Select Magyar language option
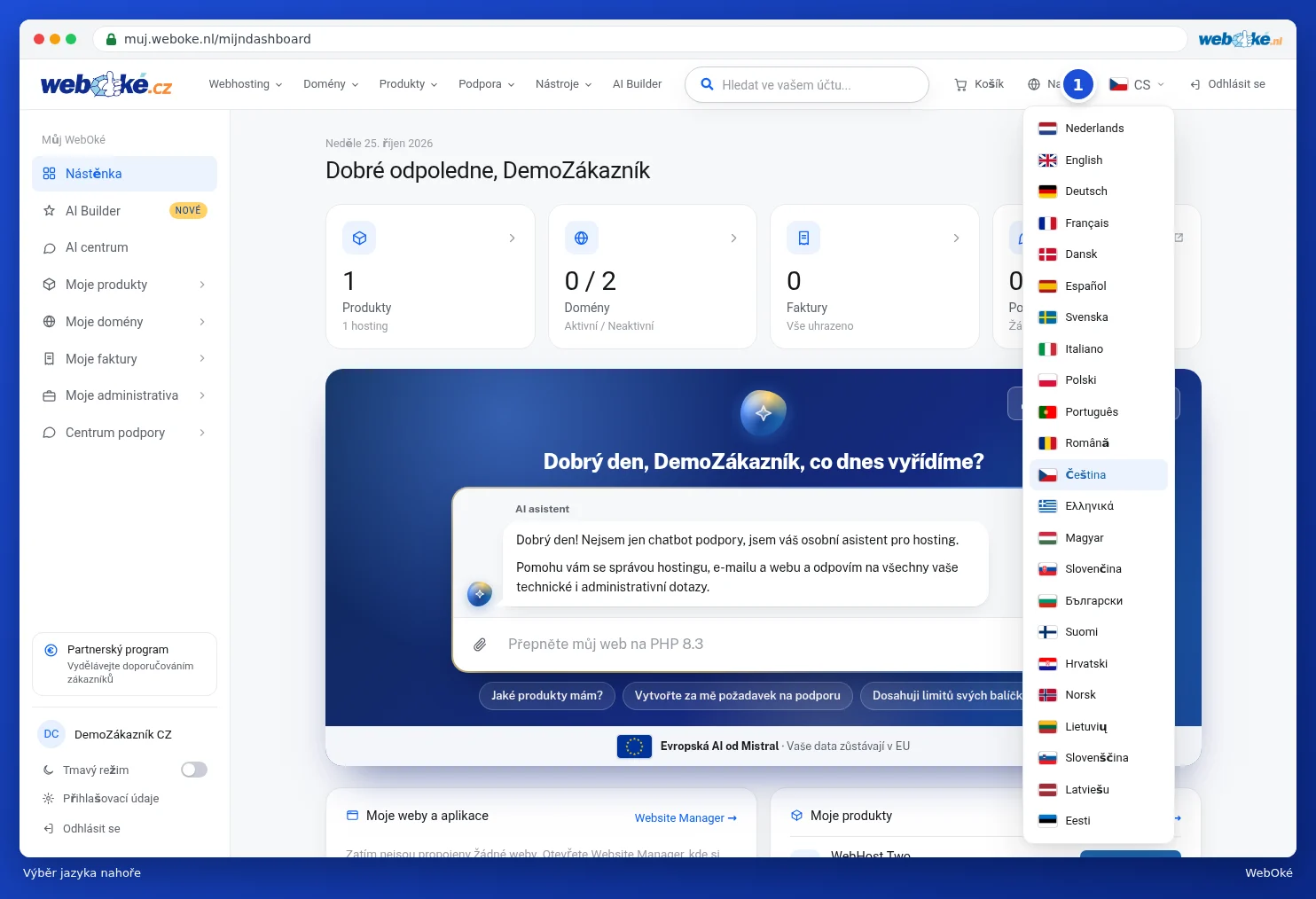1316x899 pixels. [1099, 538]
